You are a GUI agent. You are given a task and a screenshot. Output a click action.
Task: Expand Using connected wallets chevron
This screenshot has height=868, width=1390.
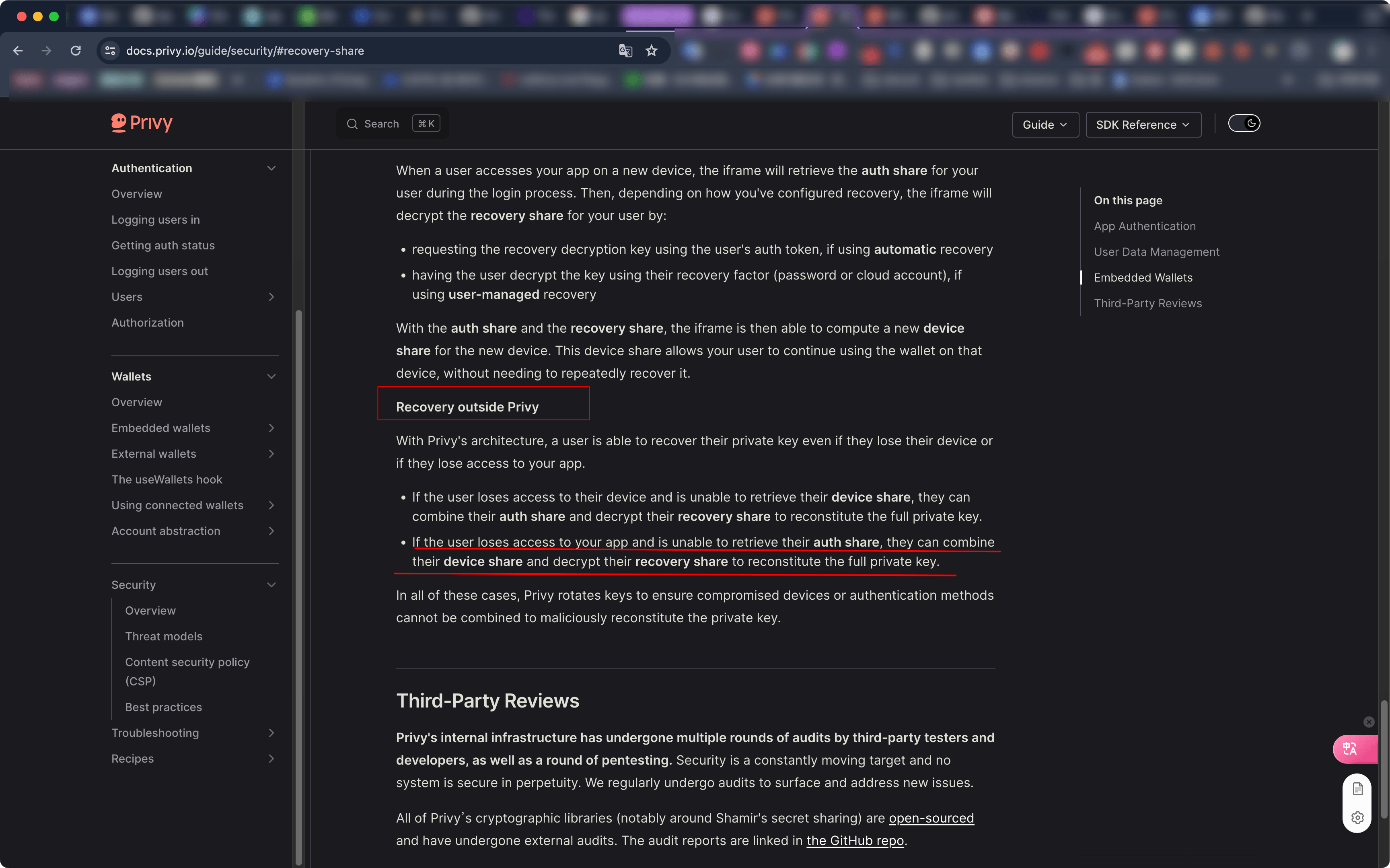click(271, 505)
